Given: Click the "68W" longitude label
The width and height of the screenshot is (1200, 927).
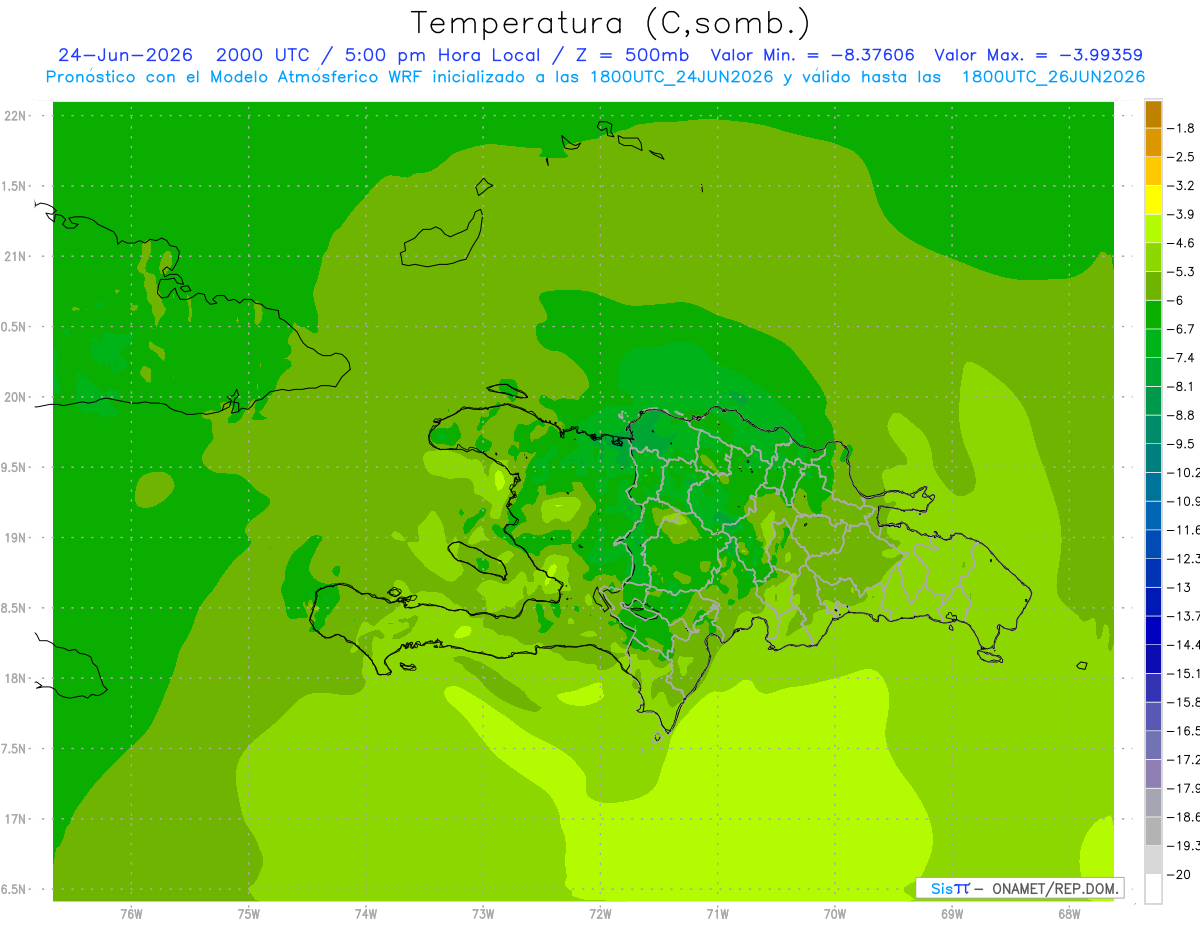Looking at the screenshot, I should [1069, 914].
